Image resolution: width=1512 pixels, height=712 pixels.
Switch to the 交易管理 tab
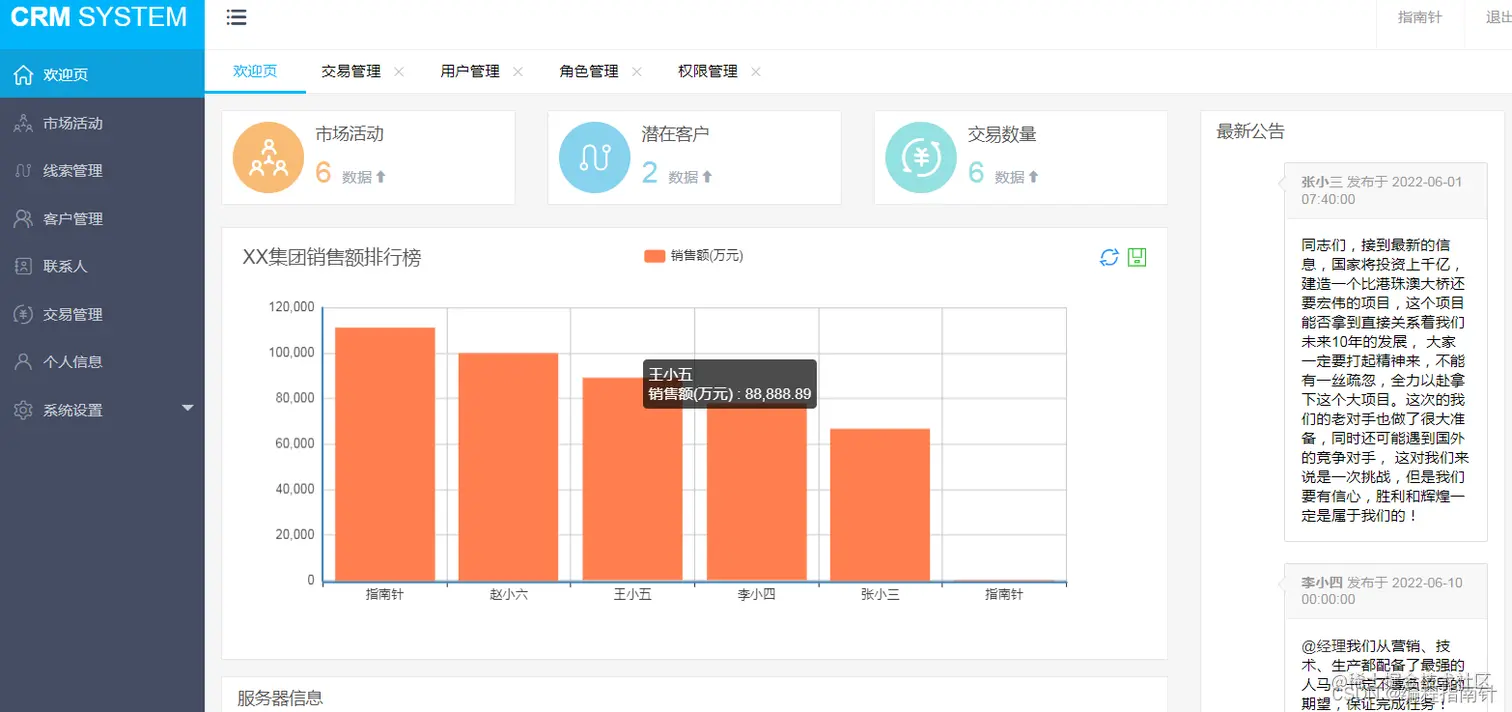(351, 72)
